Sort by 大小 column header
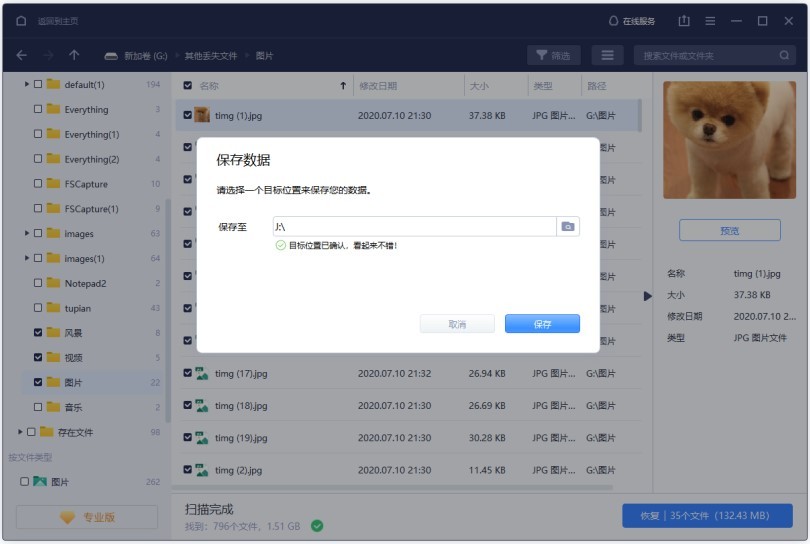This screenshot has height=544, width=810. (479, 86)
